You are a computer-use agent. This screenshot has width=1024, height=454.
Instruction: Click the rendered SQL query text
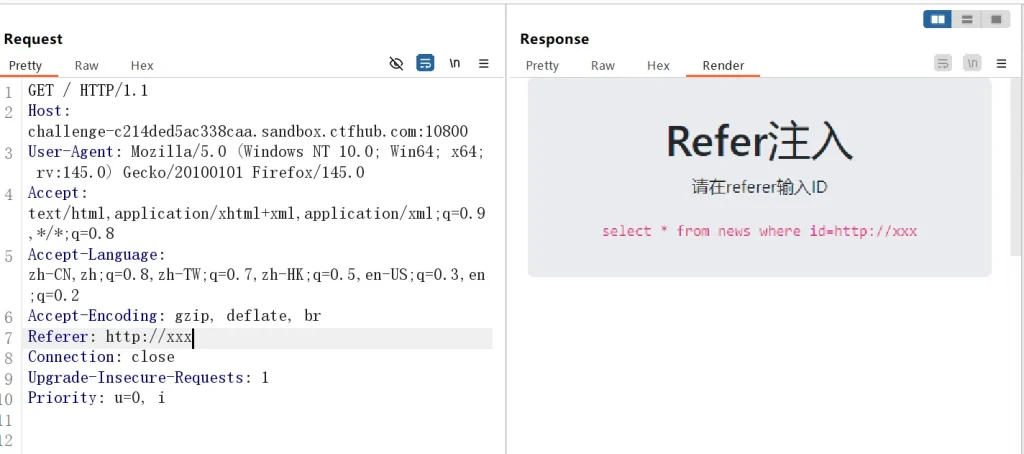(x=759, y=231)
